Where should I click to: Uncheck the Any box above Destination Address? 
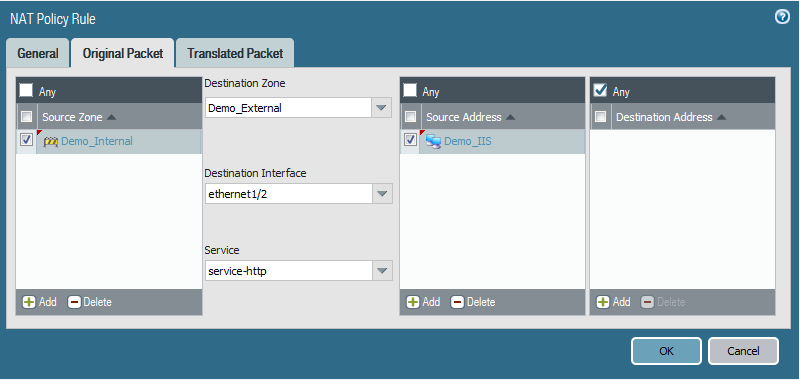click(x=601, y=90)
